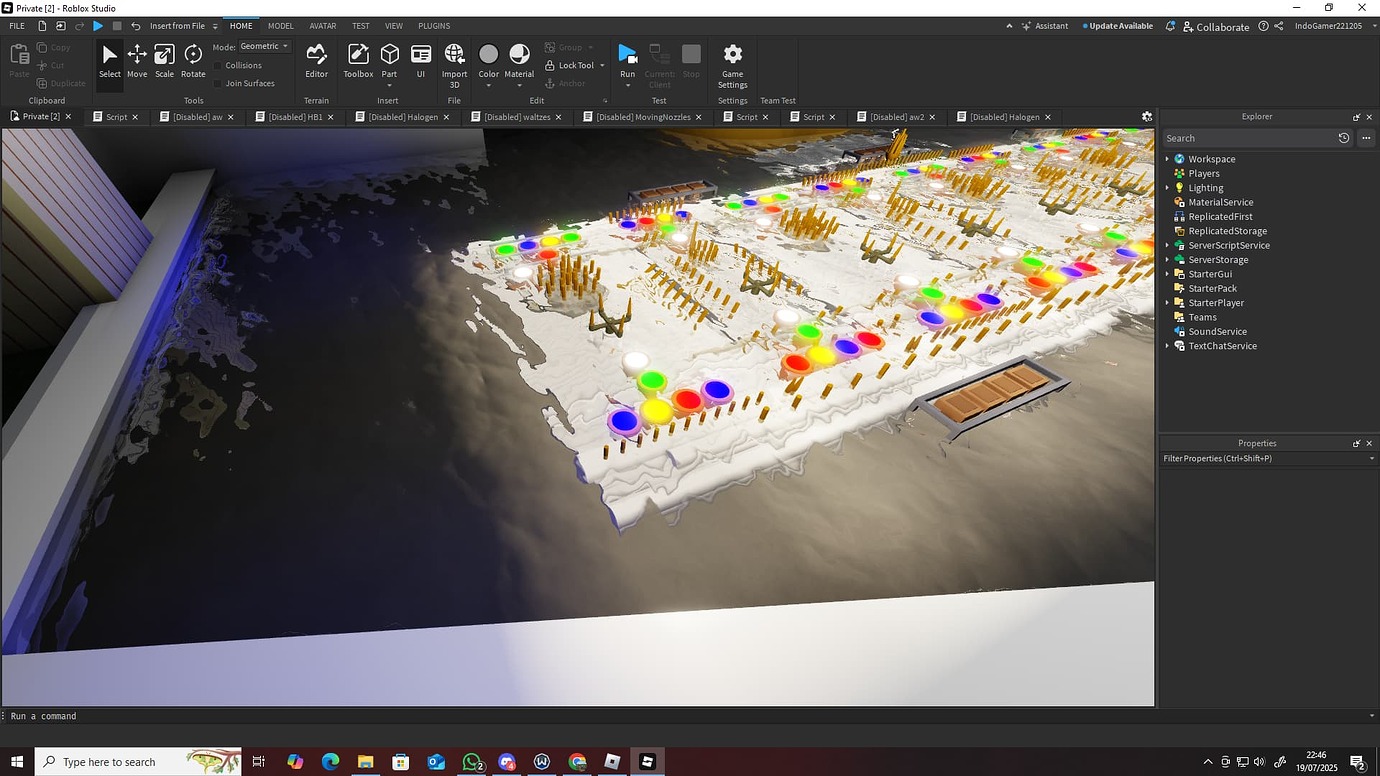Open the Toolbox
The height and width of the screenshot is (776, 1380).
[x=358, y=60]
